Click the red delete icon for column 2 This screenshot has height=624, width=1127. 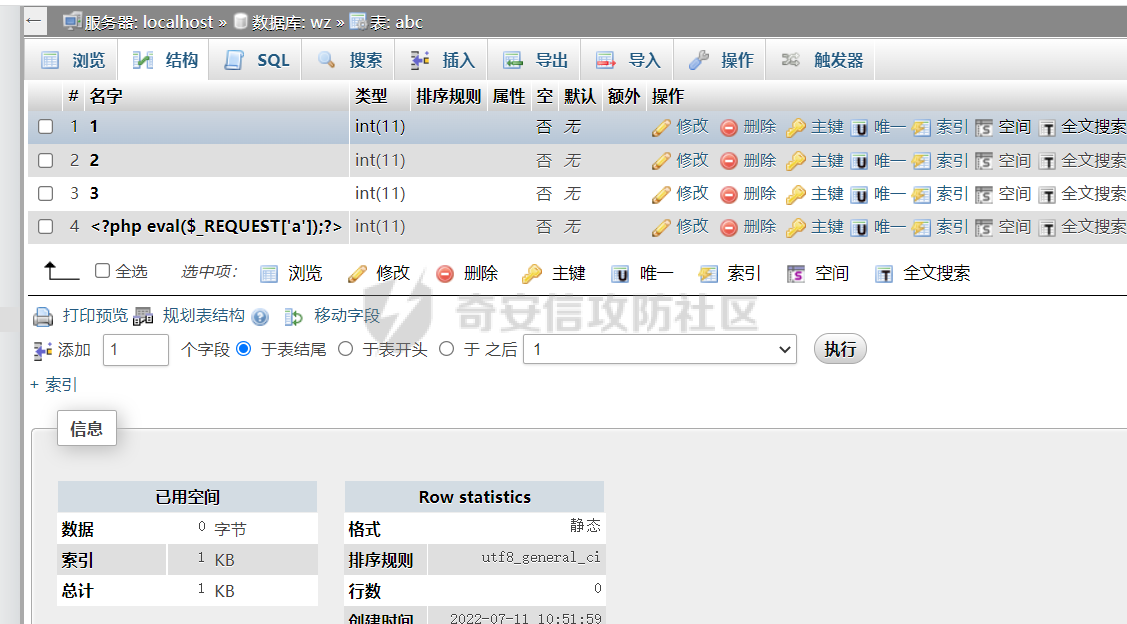coord(729,160)
